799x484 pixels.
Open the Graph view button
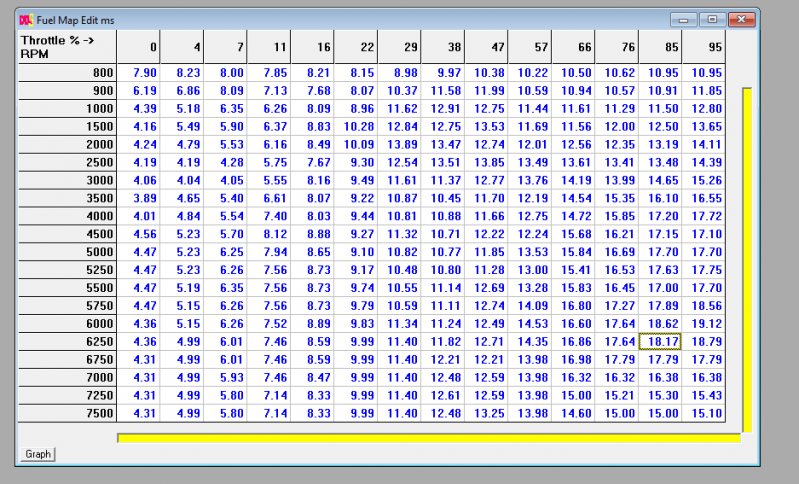(38, 454)
